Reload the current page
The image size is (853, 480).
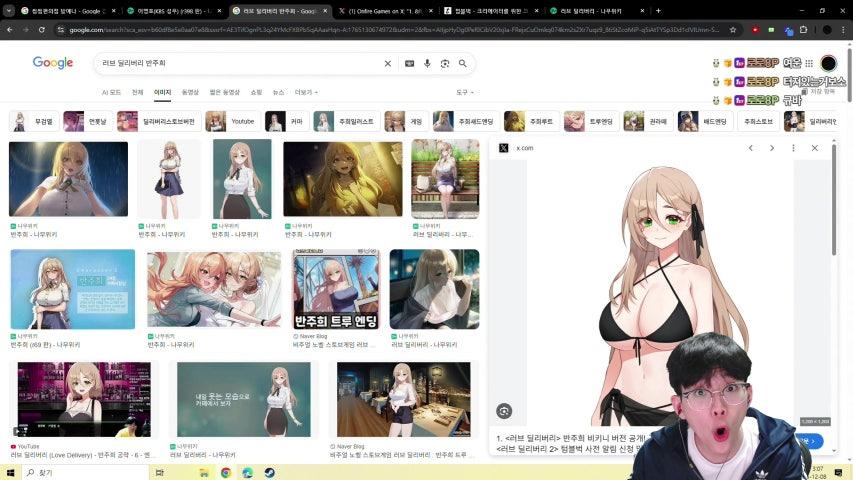tap(41, 29)
